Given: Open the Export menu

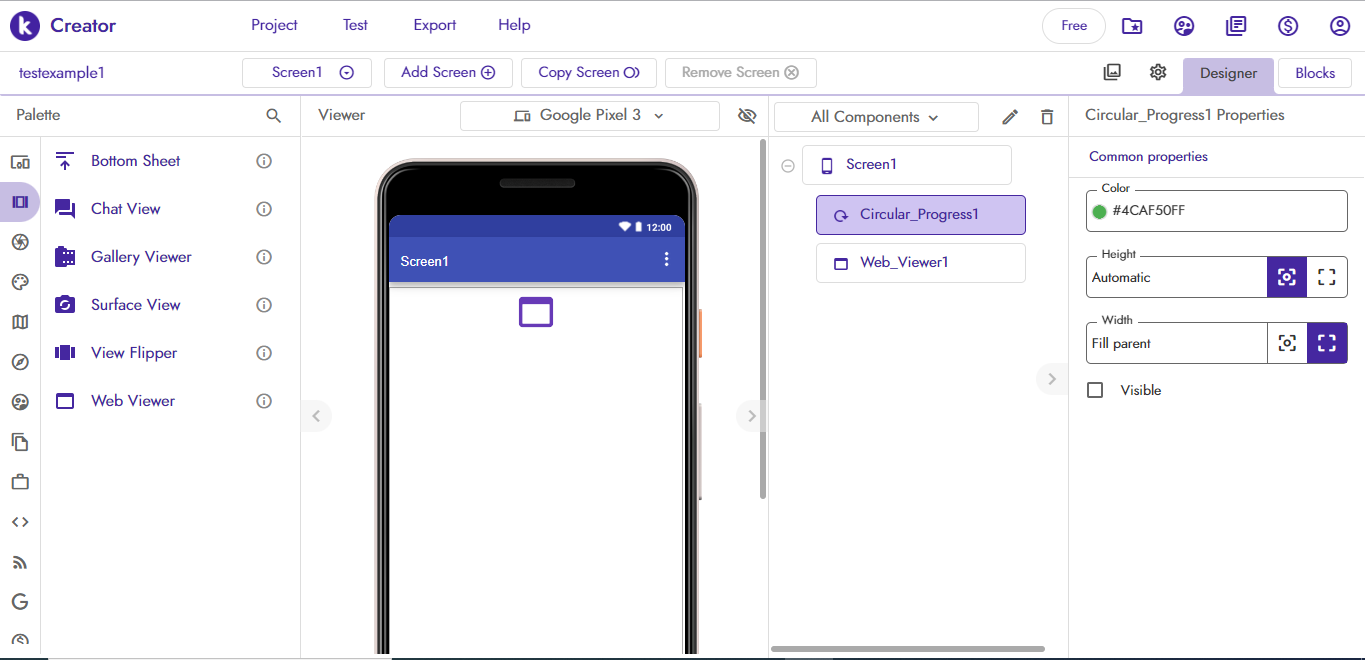Looking at the screenshot, I should click(434, 24).
